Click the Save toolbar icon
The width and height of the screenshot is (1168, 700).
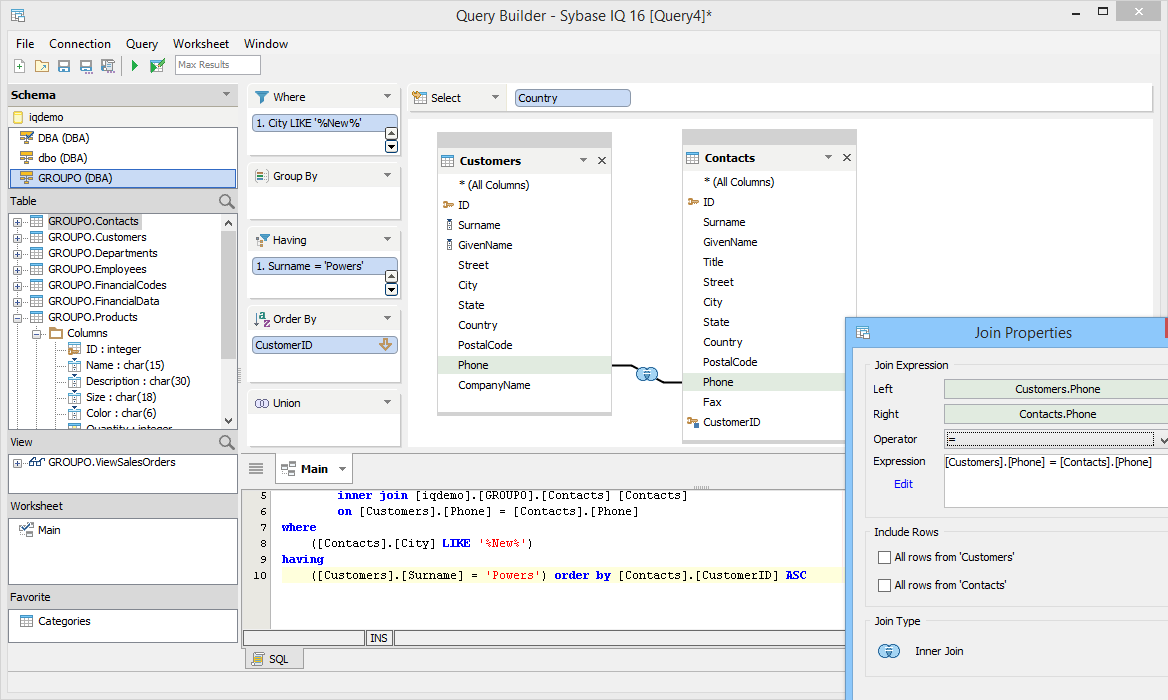(x=64, y=66)
